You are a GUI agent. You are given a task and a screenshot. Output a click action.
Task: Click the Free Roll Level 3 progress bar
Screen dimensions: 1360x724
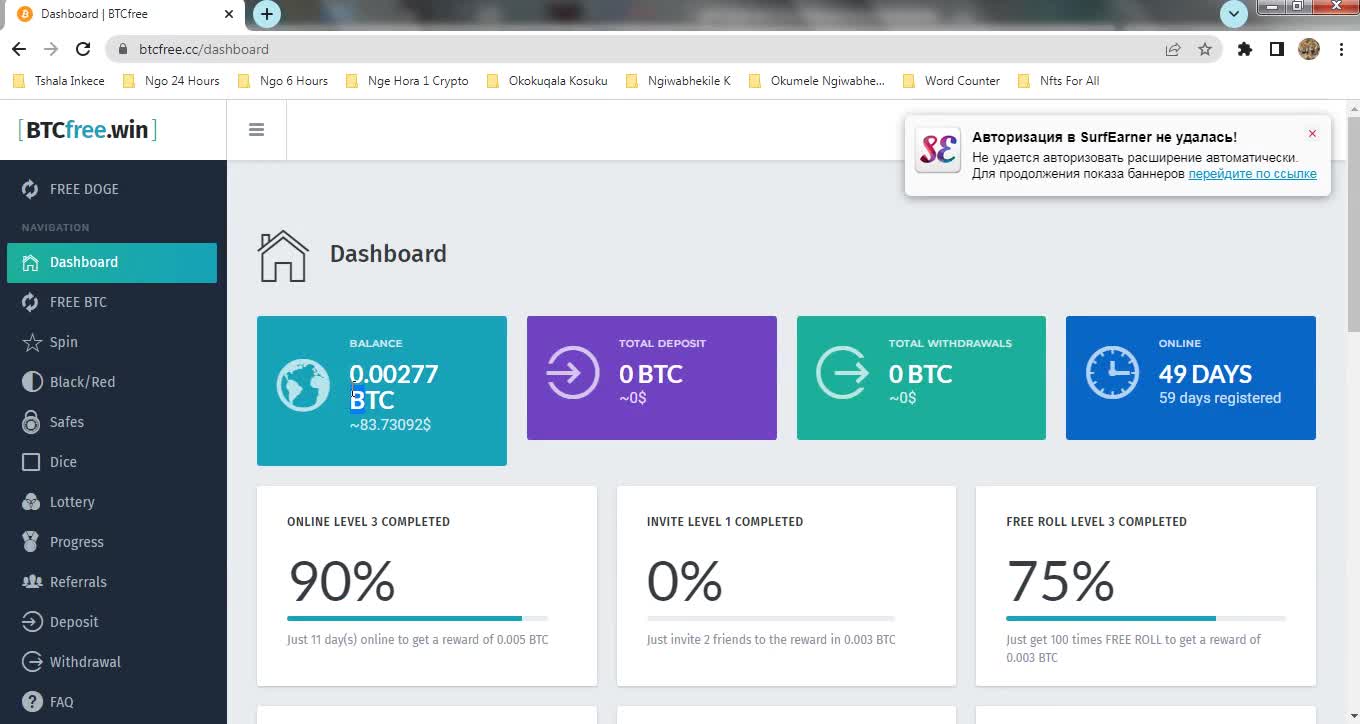[1146, 618]
